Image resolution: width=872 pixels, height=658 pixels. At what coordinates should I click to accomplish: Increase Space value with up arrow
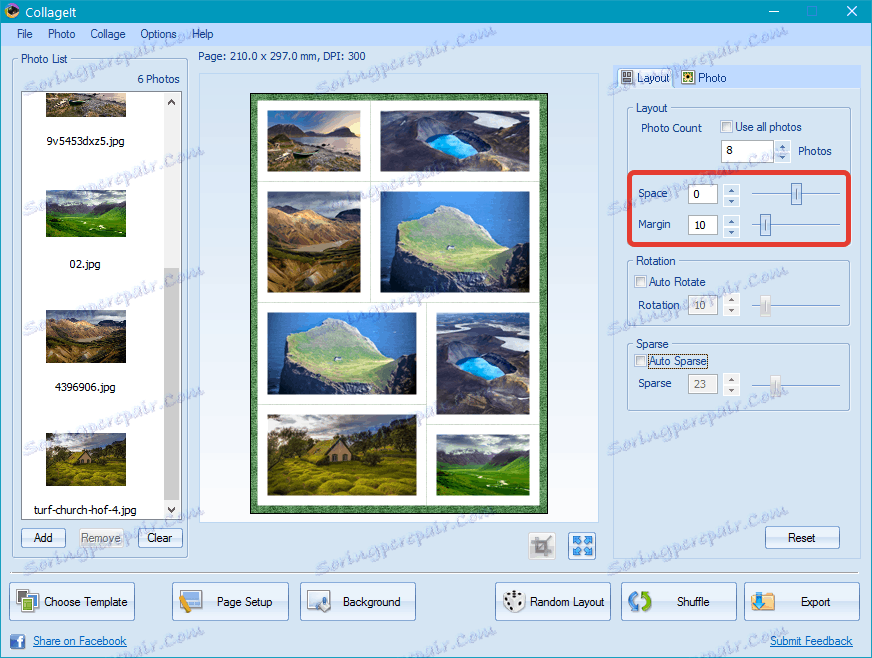(x=731, y=189)
